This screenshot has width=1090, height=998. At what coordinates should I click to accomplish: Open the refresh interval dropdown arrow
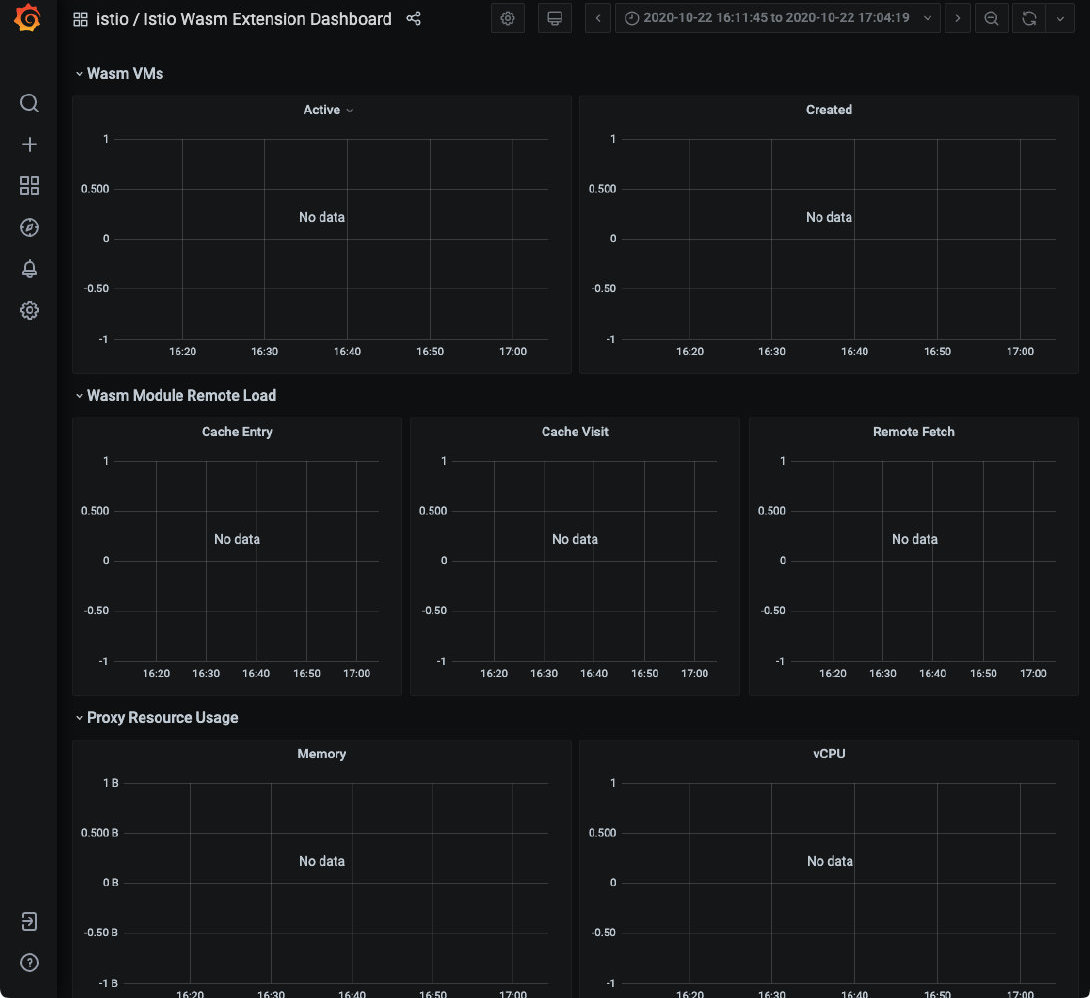click(1060, 18)
